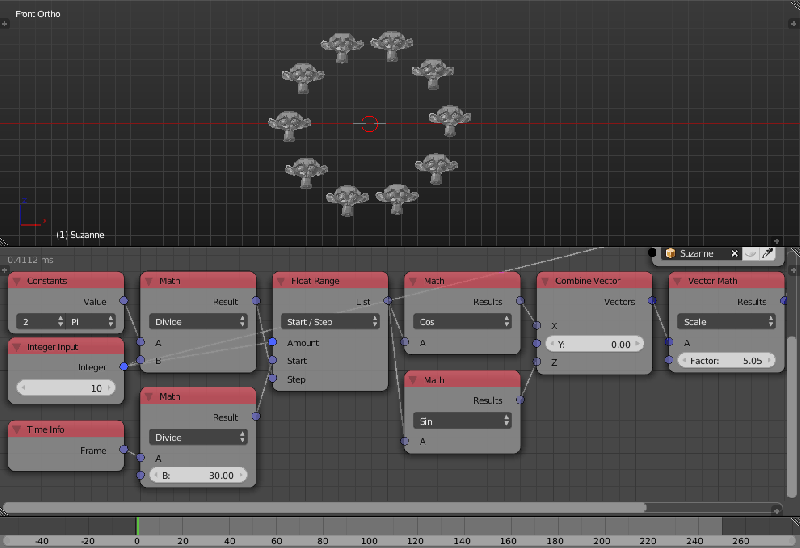
Task: Click the node editor right-side plus icon
Action: [794, 269]
